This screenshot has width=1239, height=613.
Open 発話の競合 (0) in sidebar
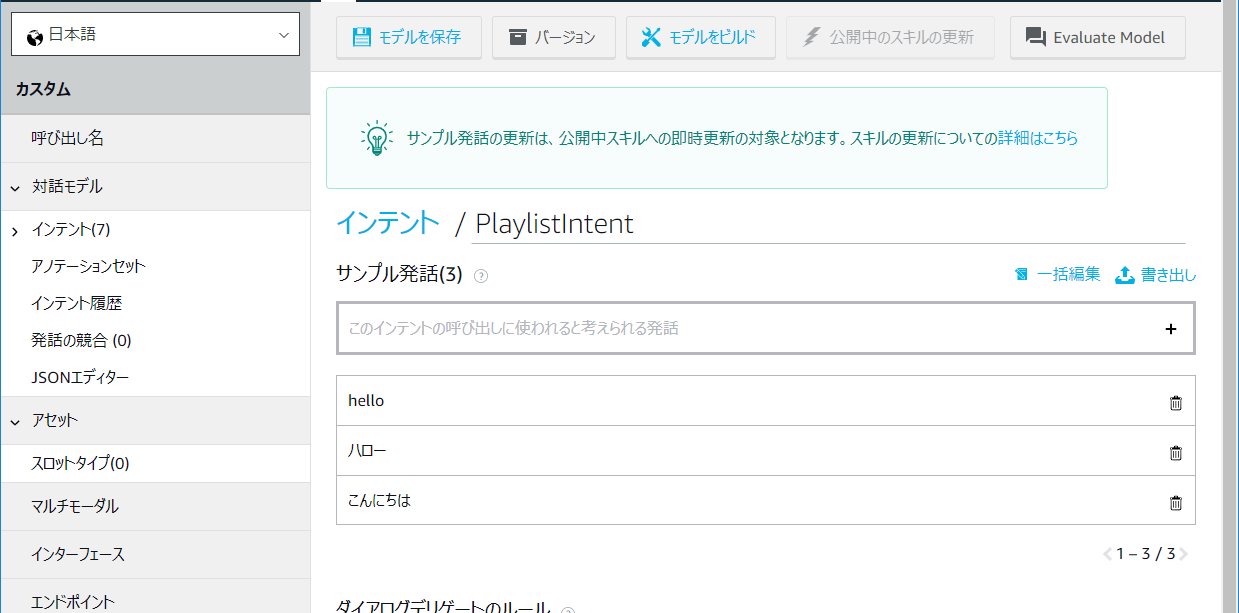tap(81, 340)
